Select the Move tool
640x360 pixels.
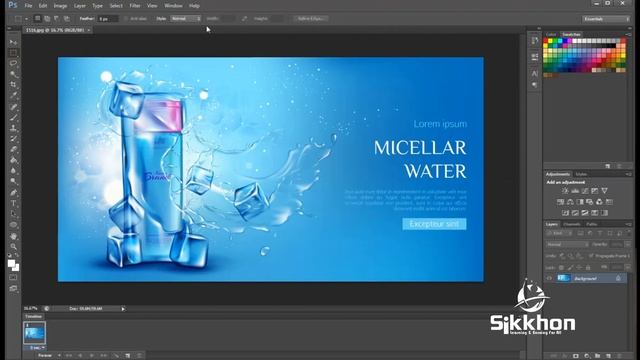tap(13, 42)
